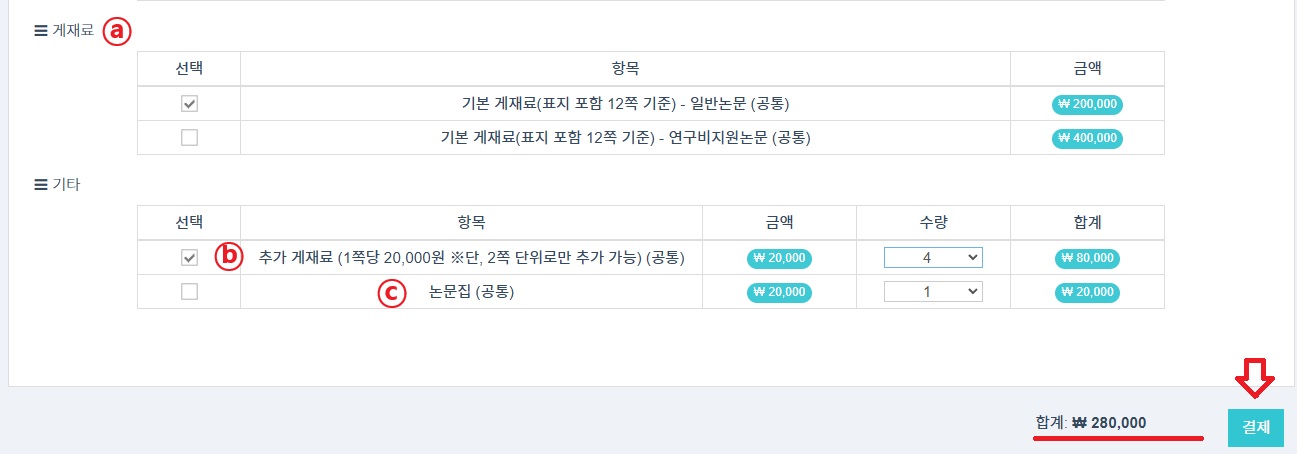Screen dimensions: 1297x454
Task: Click the red circled 'c' marker
Action: coord(391,292)
